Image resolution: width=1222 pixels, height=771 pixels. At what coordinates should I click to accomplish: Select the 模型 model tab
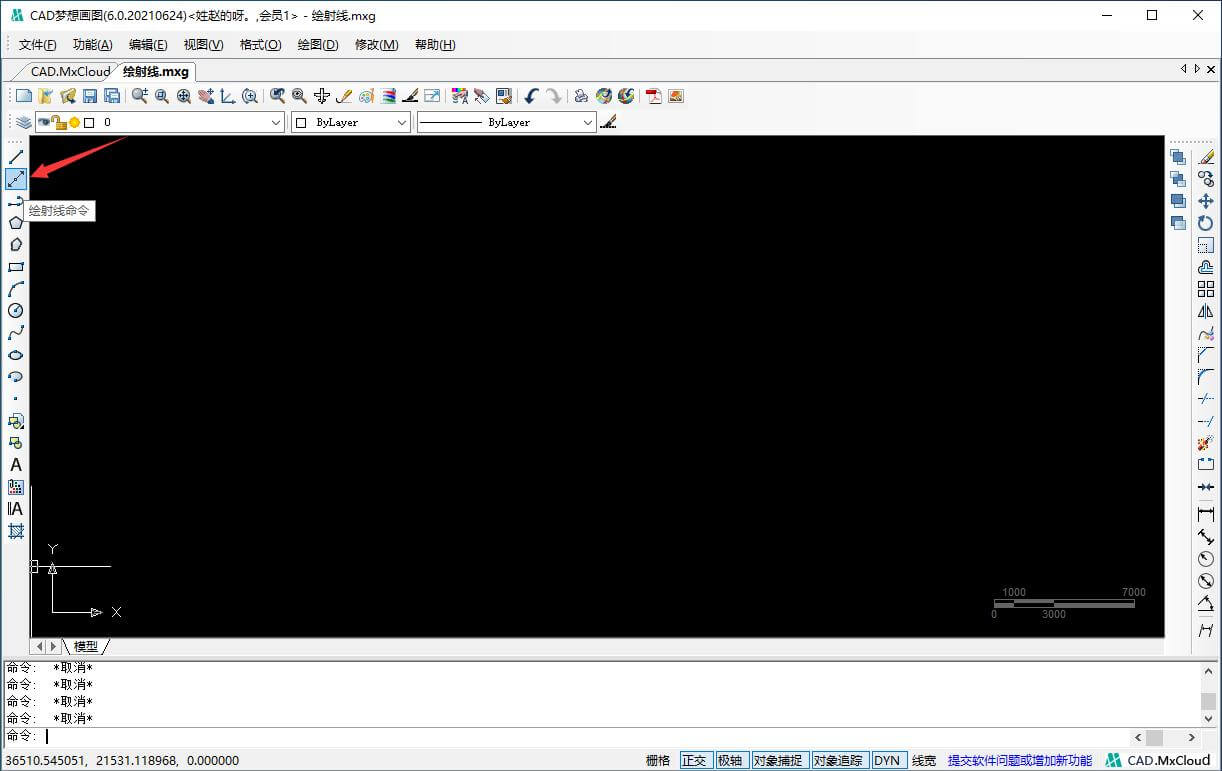click(86, 647)
